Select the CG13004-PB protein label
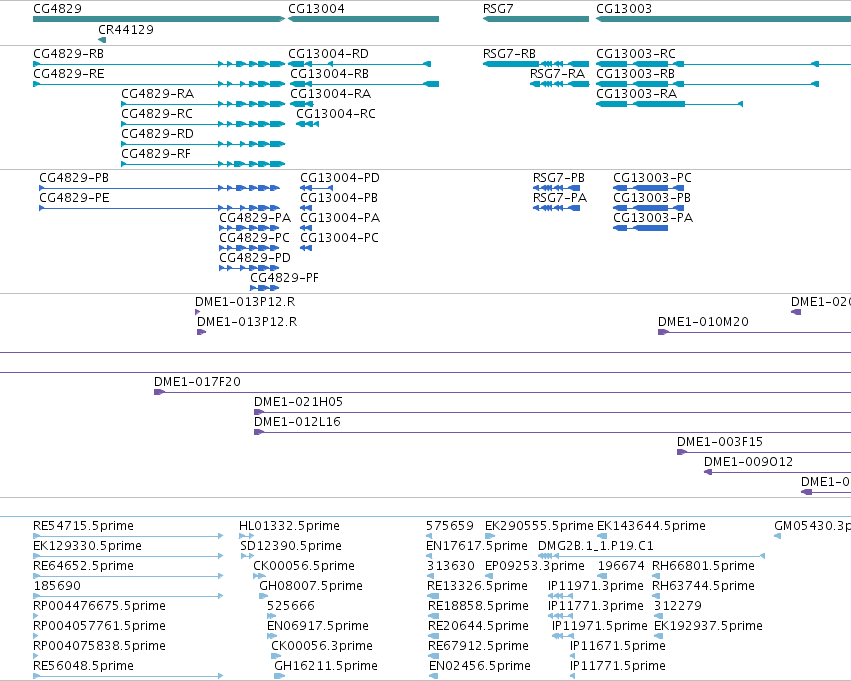The height and width of the screenshot is (681, 851). (339, 198)
